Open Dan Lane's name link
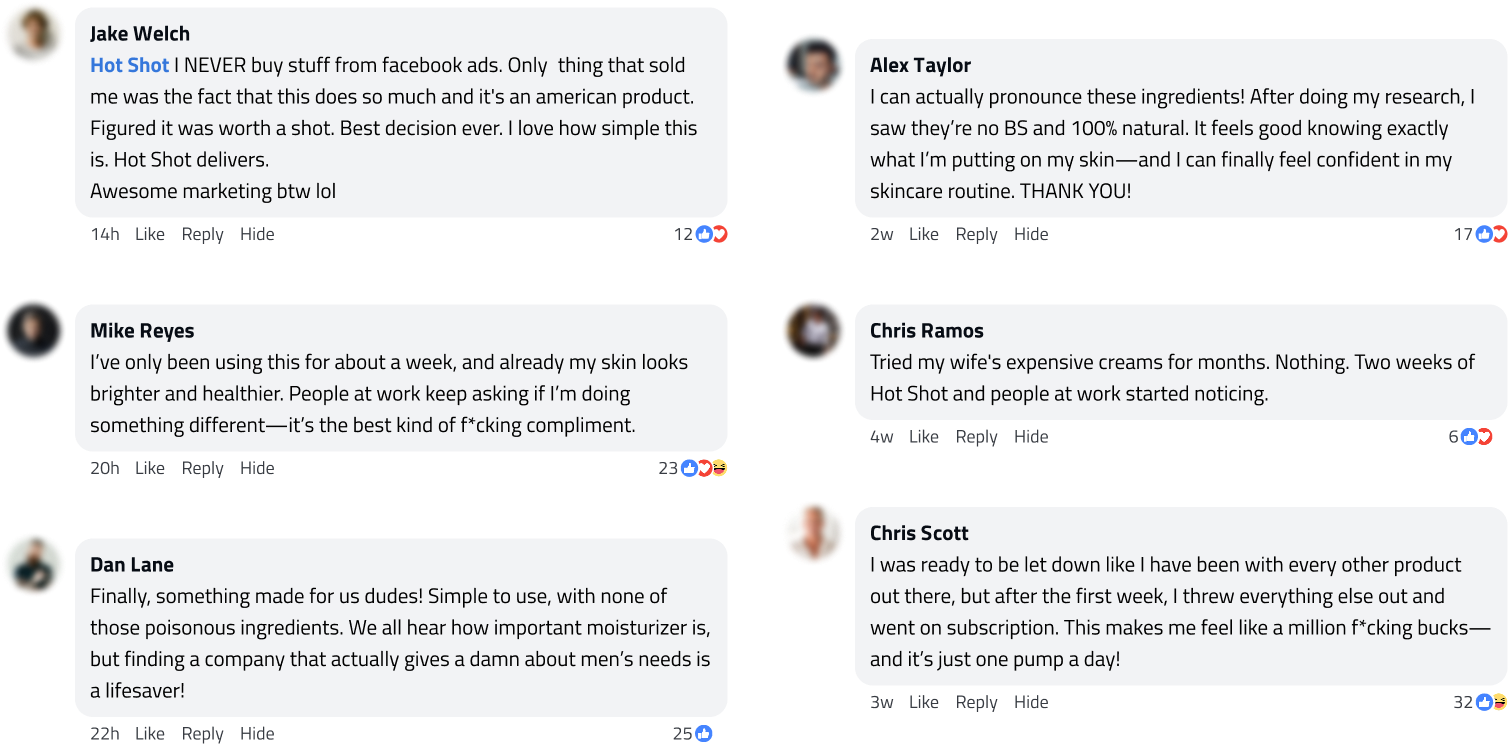Image resolution: width=1509 pixels, height=745 pixels. 132,565
